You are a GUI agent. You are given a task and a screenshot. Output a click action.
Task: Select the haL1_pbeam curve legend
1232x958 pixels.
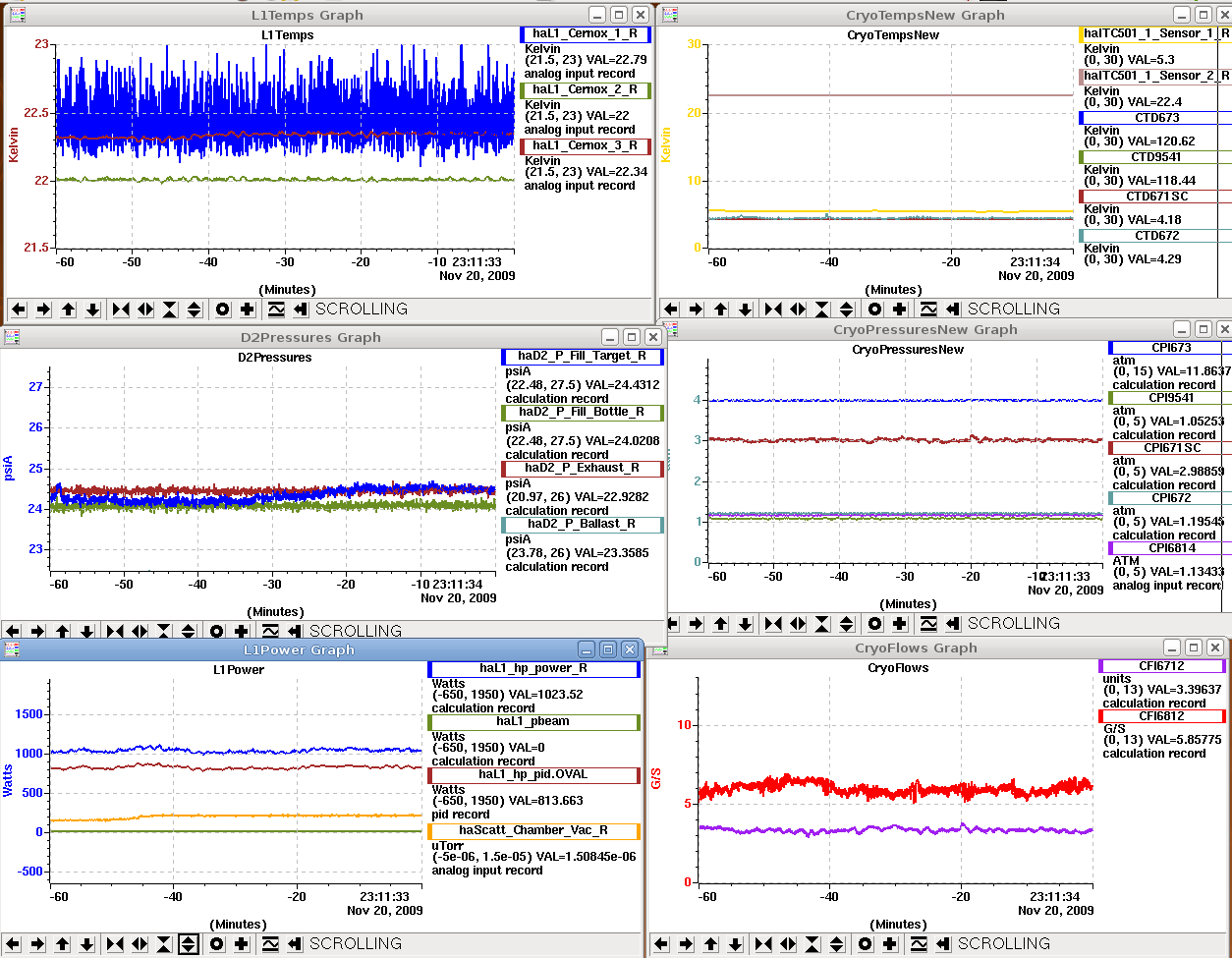point(534,721)
